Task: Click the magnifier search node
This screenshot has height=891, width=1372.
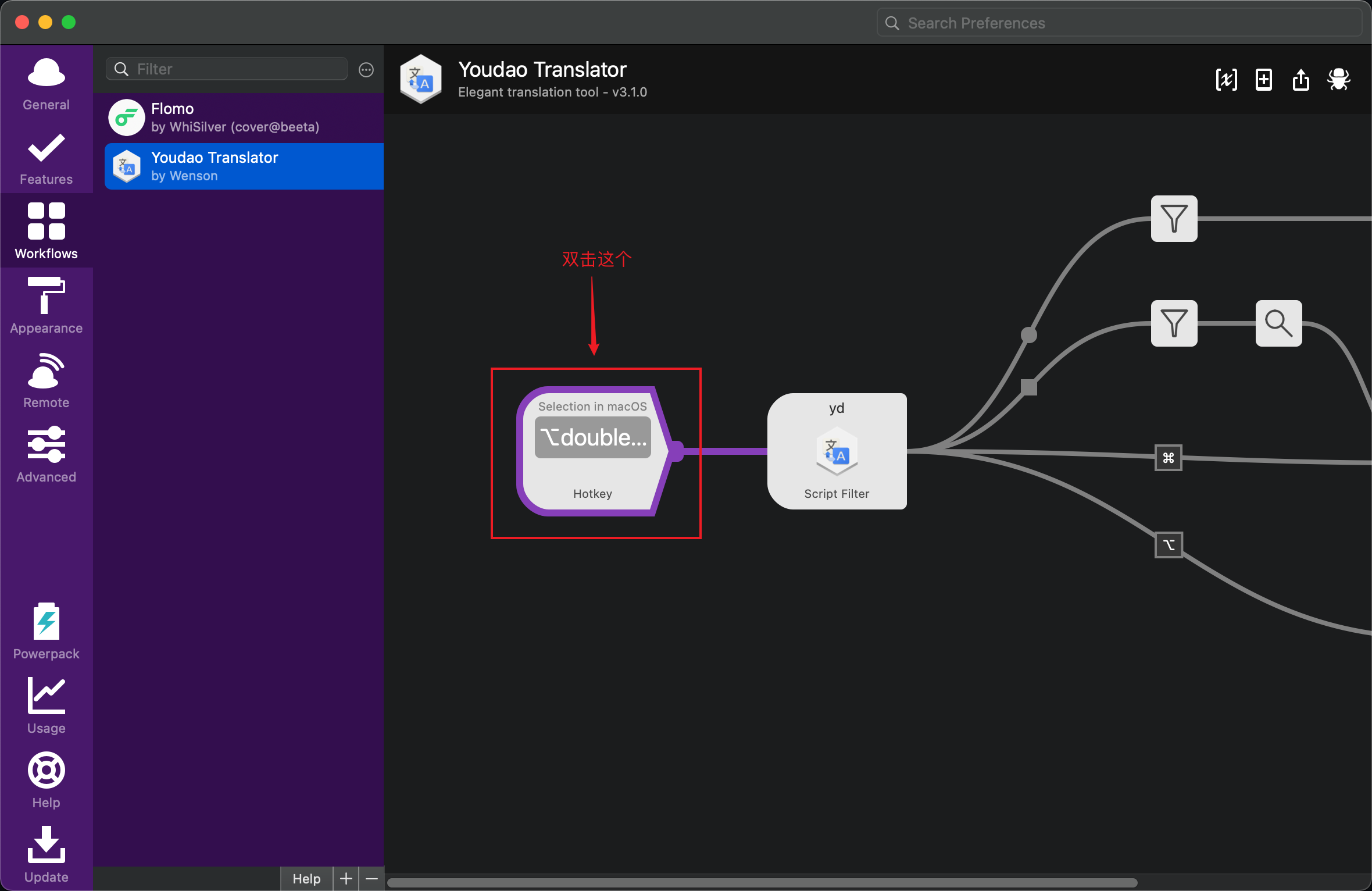Action: 1278,323
